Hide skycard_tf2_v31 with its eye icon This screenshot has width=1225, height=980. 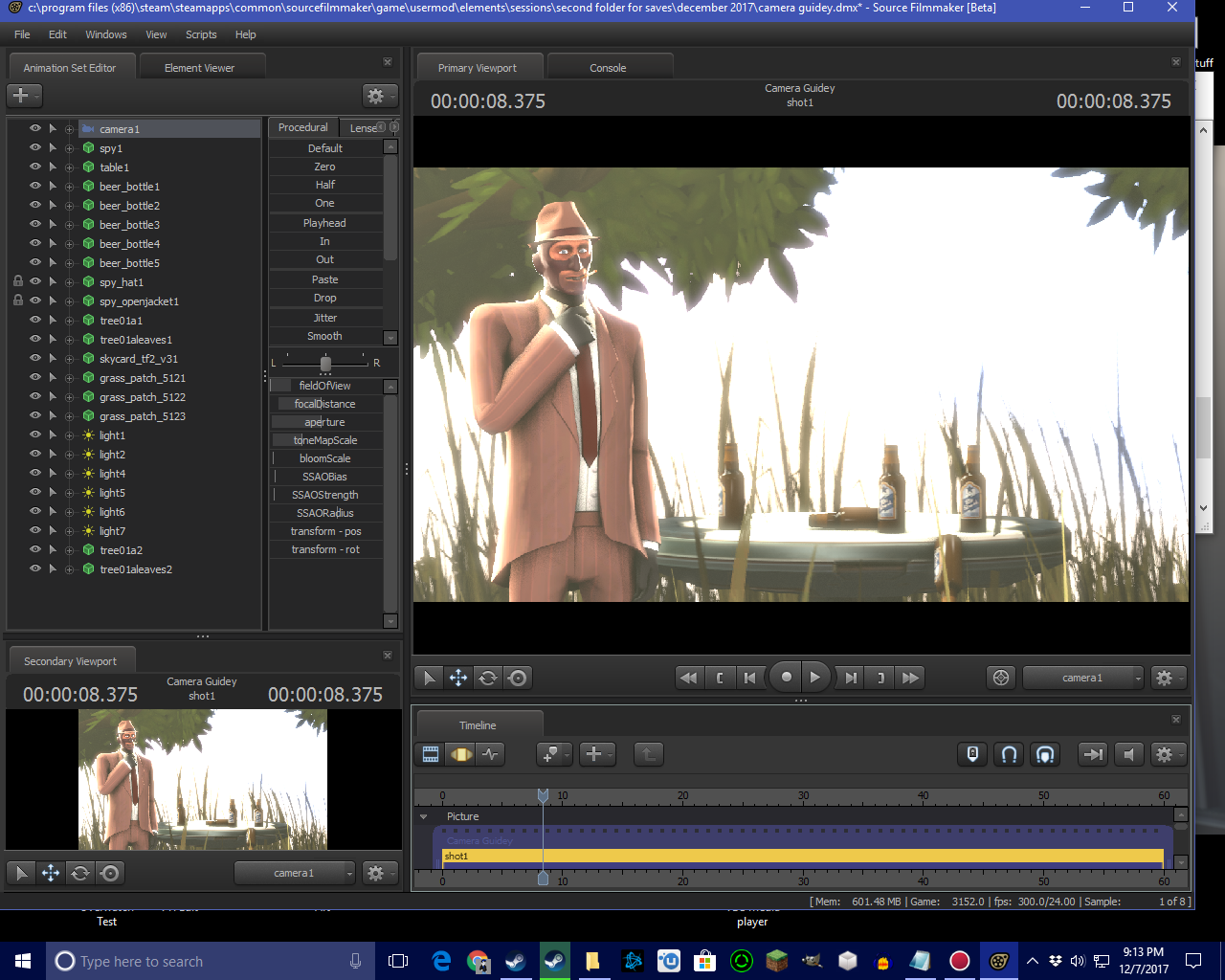(35, 358)
